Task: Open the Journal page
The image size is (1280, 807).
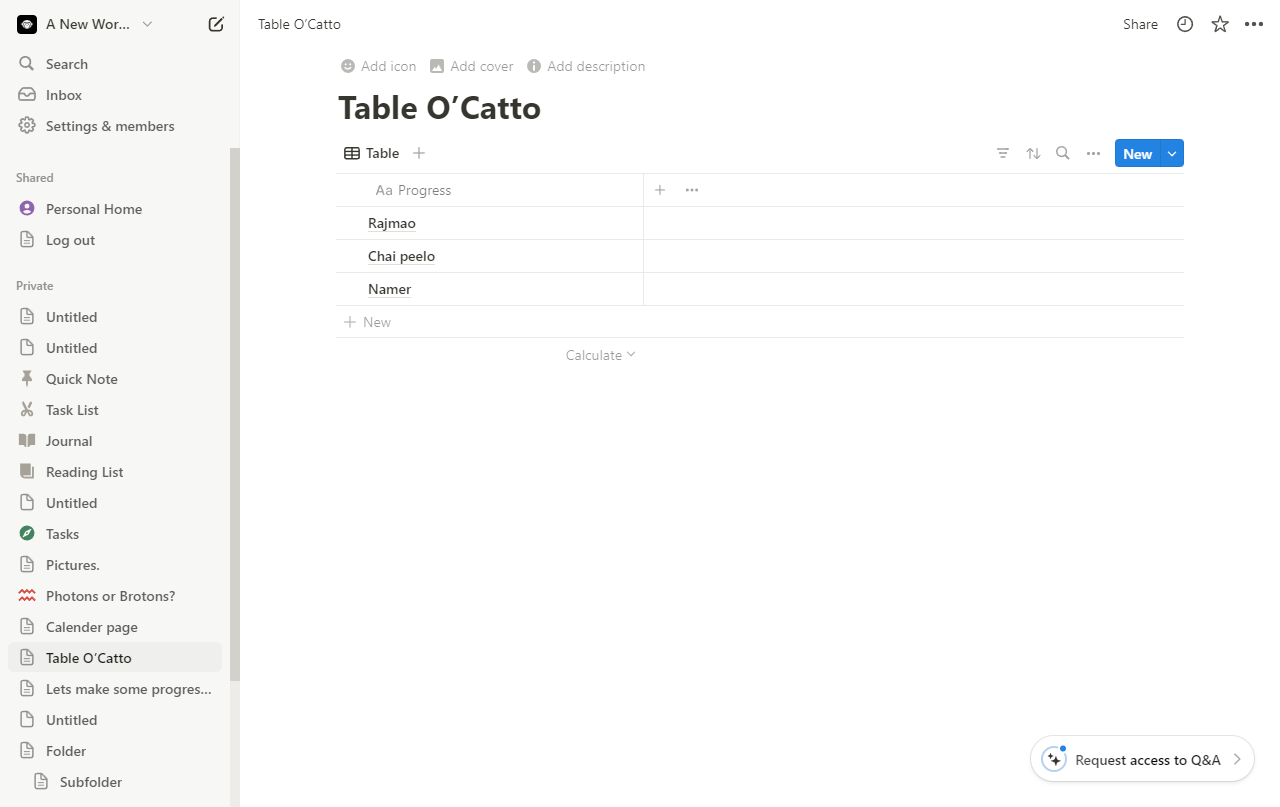Action: coord(115,441)
